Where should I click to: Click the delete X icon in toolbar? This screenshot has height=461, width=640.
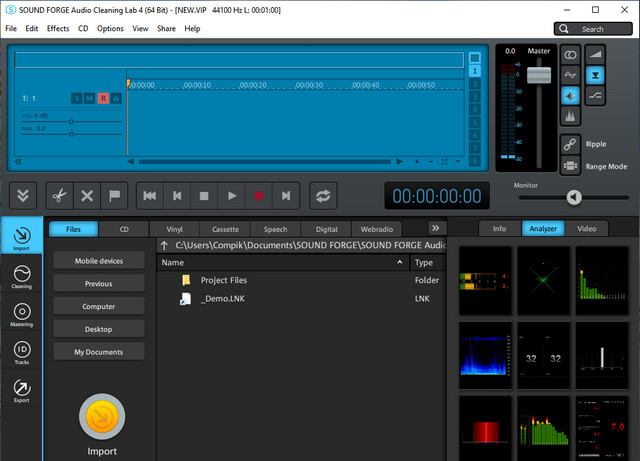tap(87, 195)
